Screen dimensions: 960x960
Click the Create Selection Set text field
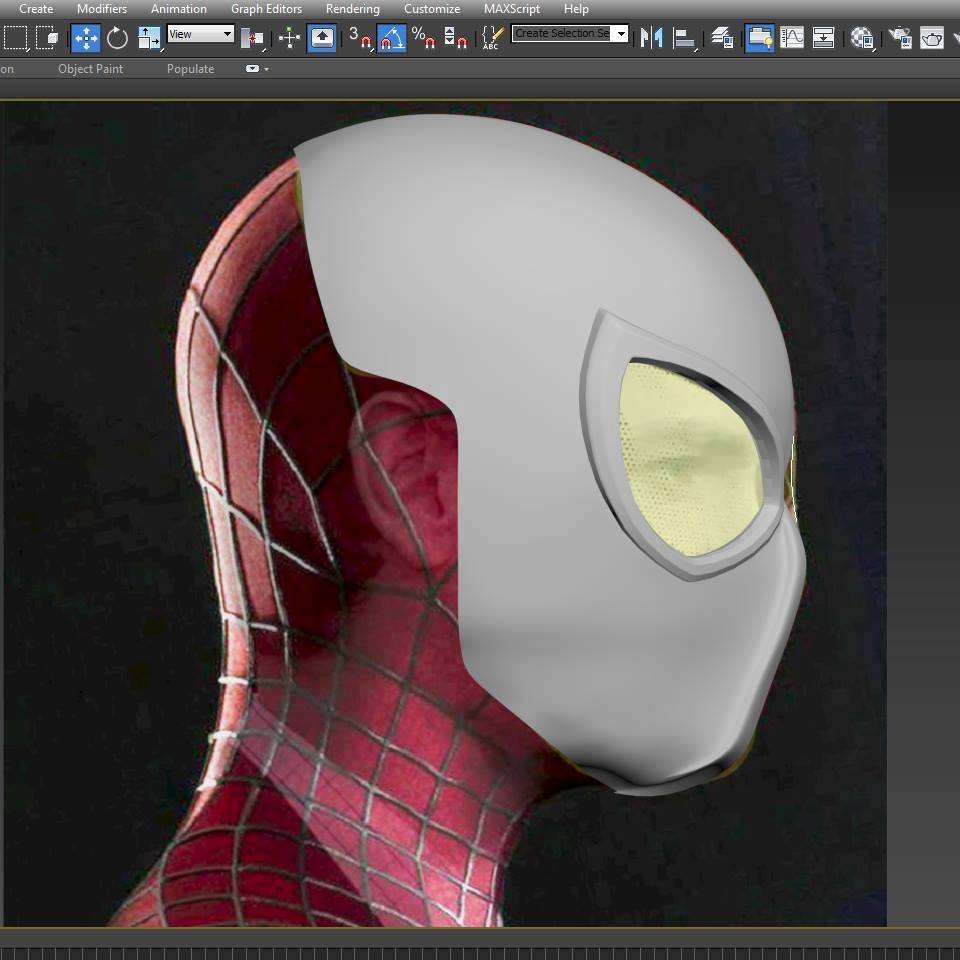pyautogui.click(x=562, y=33)
